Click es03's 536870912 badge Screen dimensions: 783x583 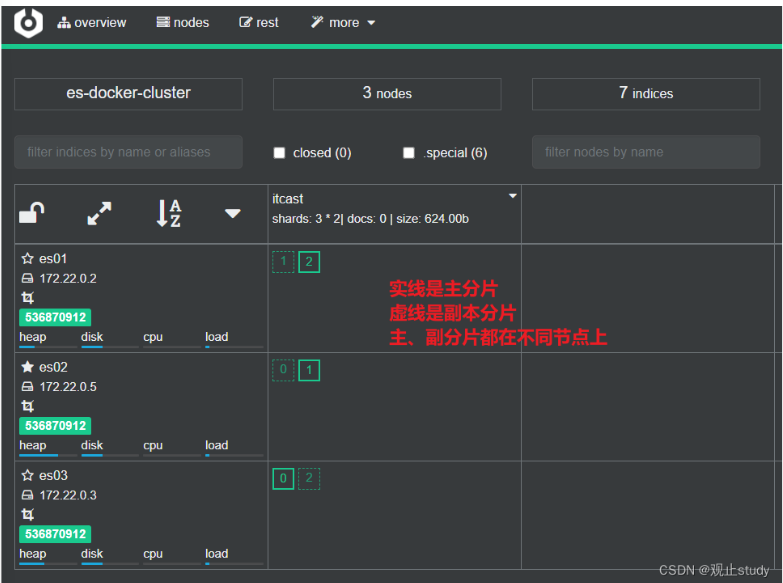tap(55, 534)
